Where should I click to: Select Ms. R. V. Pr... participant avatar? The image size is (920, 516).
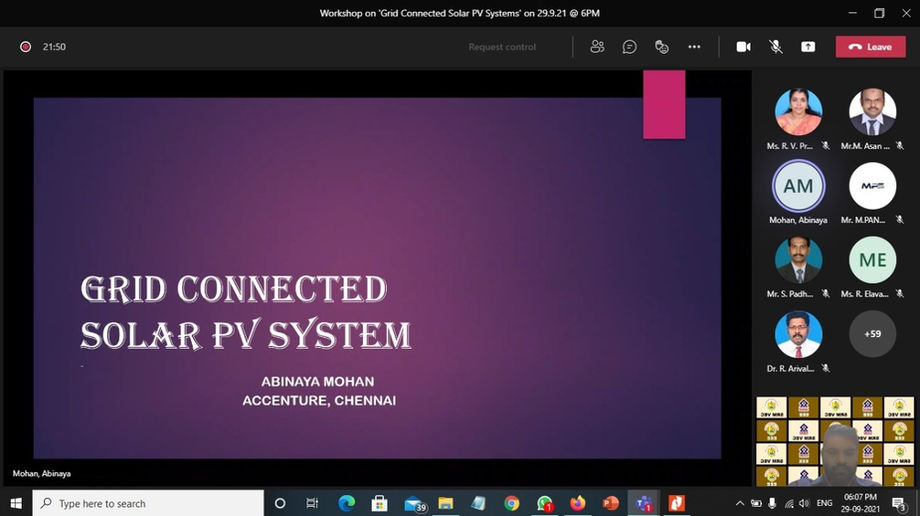click(798, 112)
